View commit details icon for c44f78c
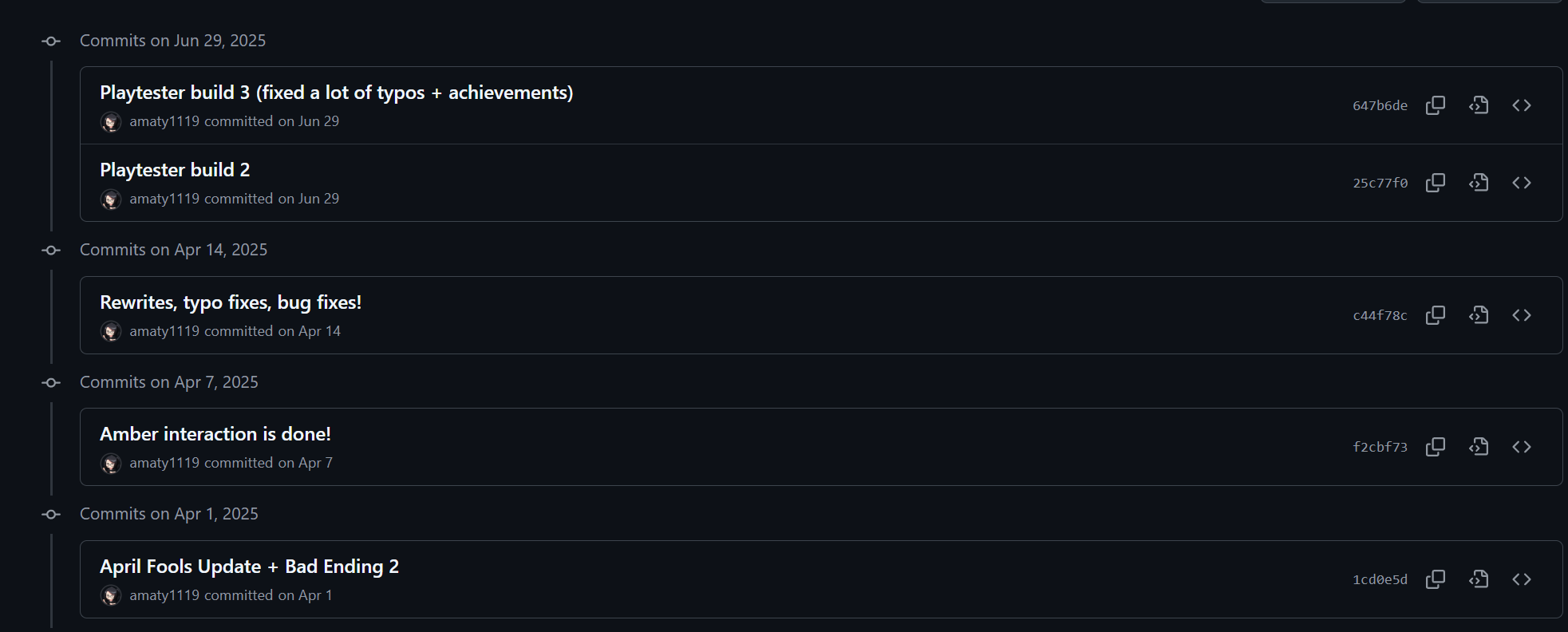 tap(1479, 315)
